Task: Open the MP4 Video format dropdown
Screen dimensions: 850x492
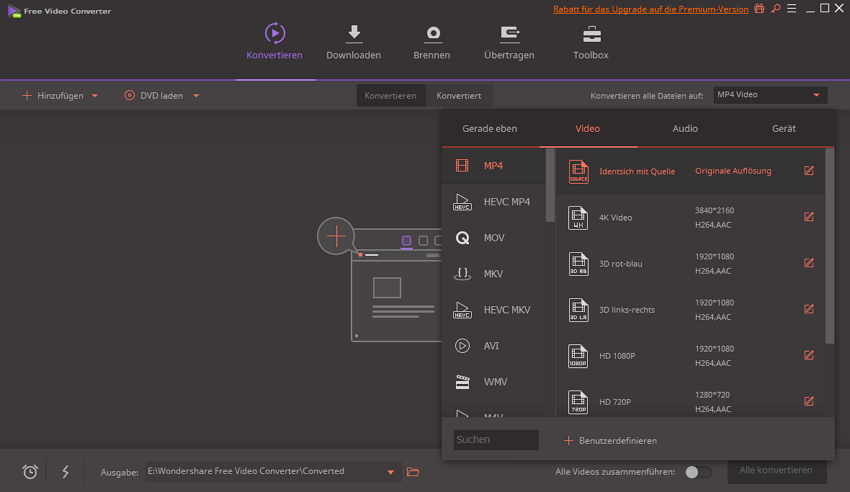Action: [770, 95]
